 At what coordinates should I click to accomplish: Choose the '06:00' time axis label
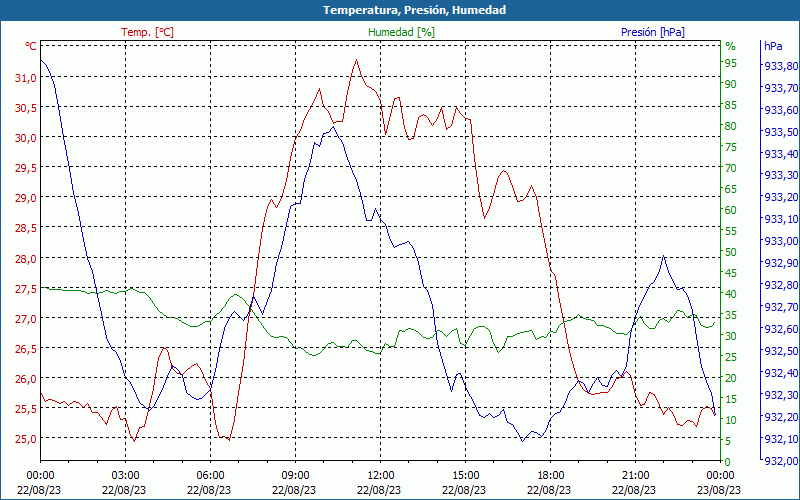[210, 476]
